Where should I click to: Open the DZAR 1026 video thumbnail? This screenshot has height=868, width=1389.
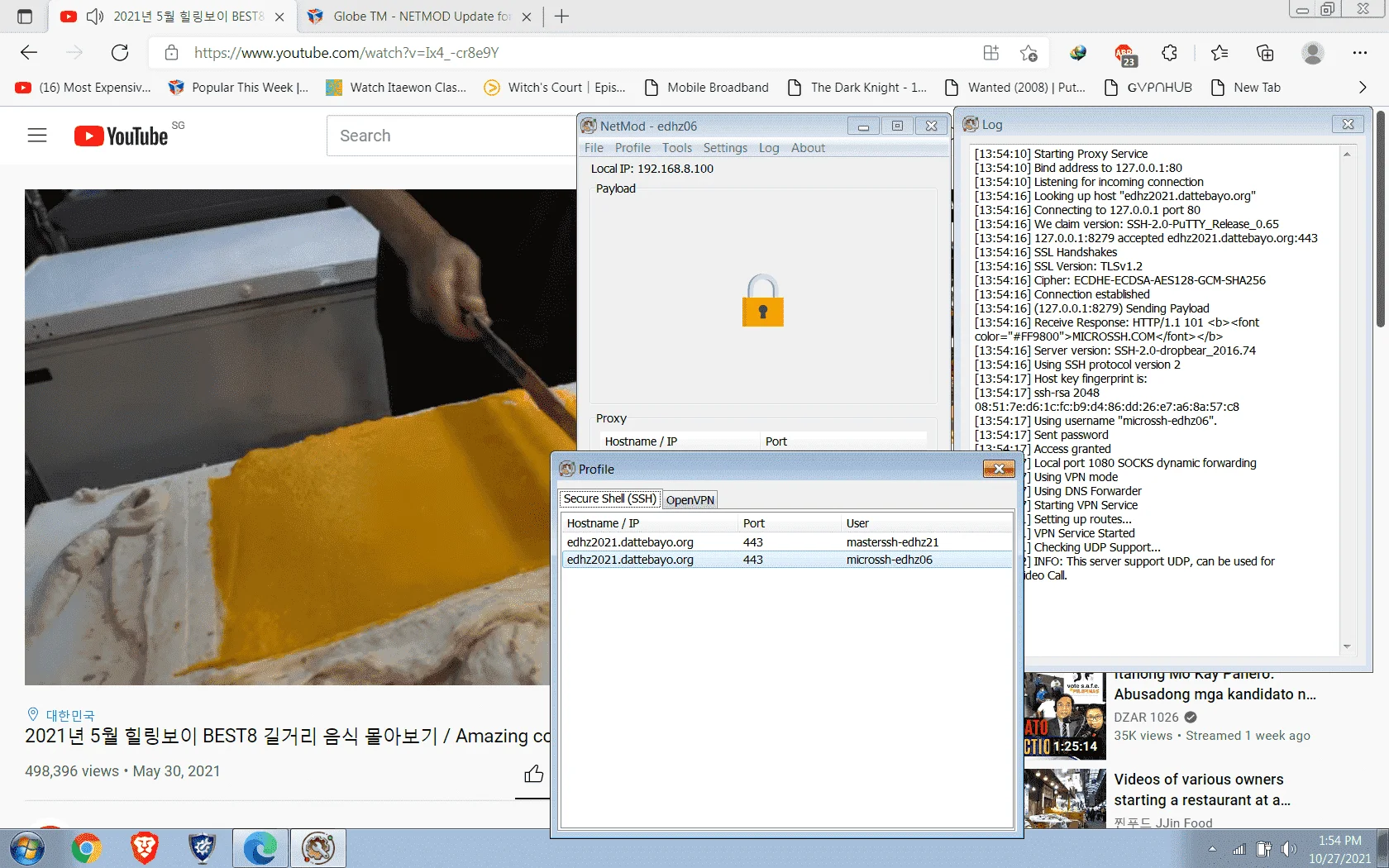pyautogui.click(x=1065, y=716)
